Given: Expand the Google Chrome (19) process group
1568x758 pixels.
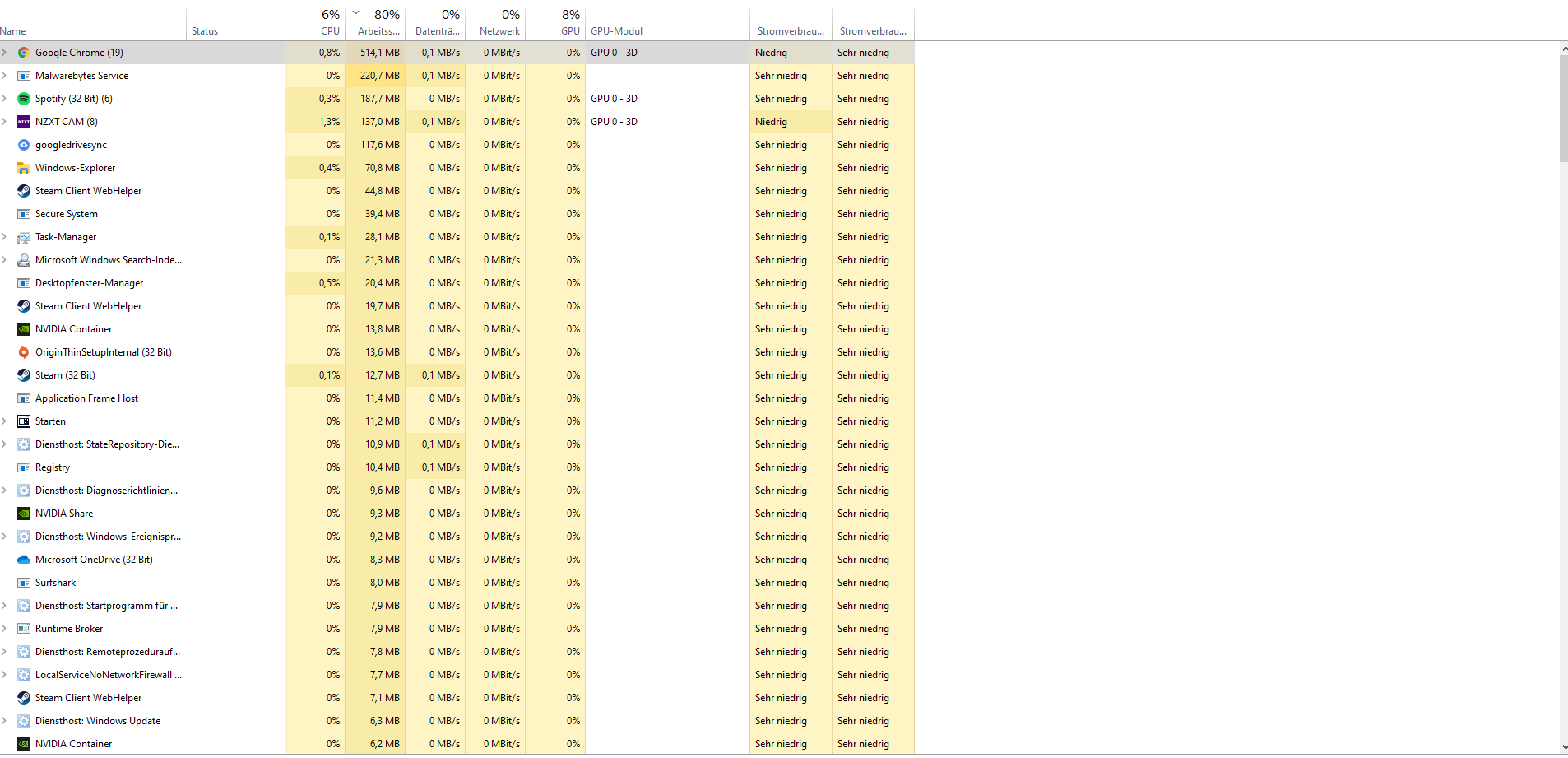Looking at the screenshot, I should coord(4,53).
